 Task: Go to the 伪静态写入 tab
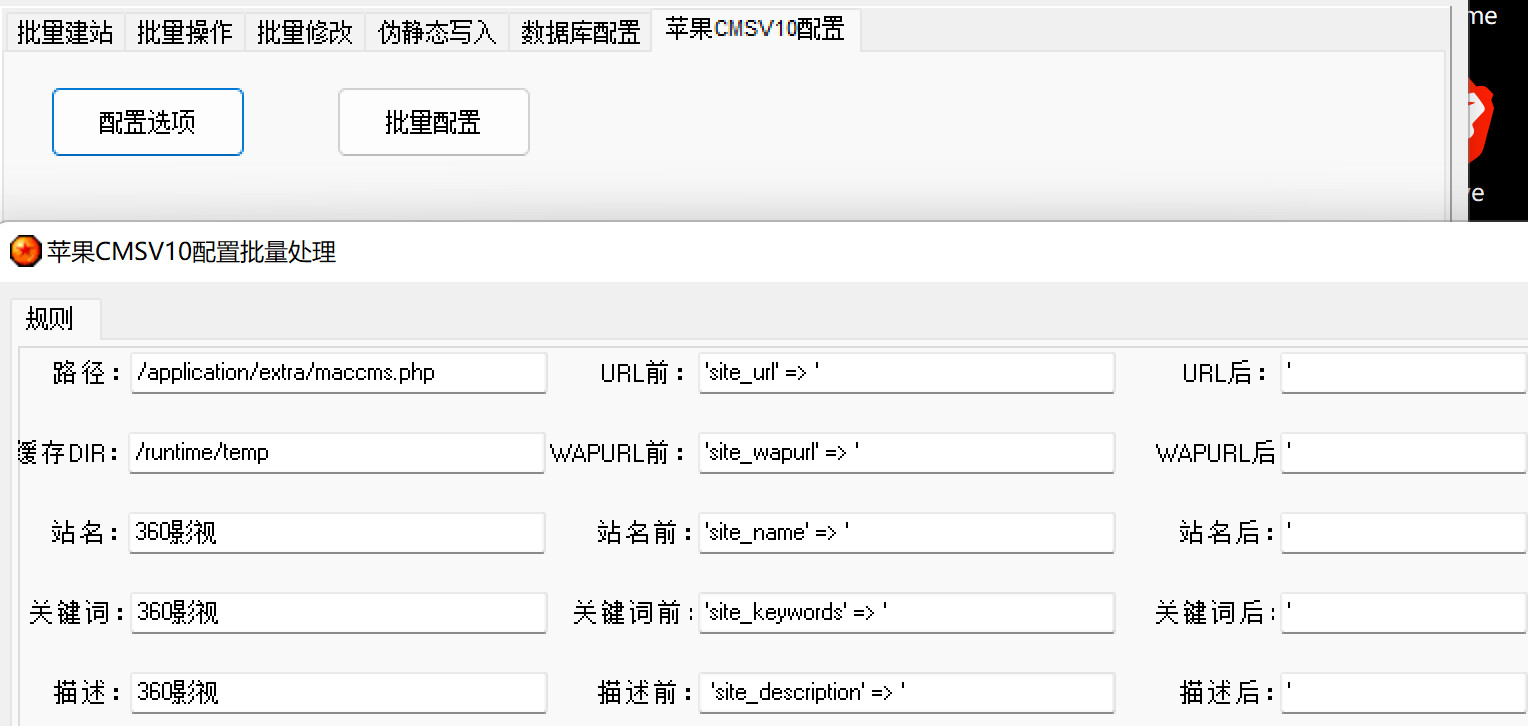[437, 33]
